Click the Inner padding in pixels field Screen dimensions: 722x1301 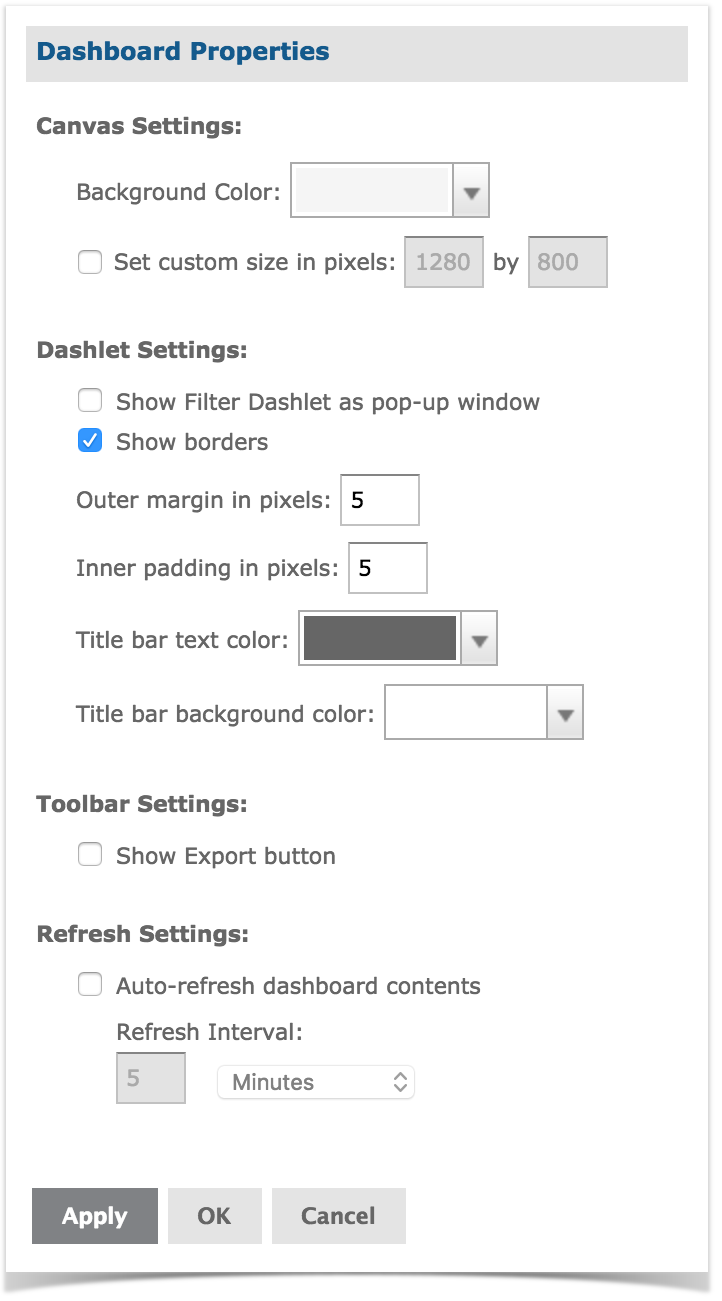coord(388,568)
